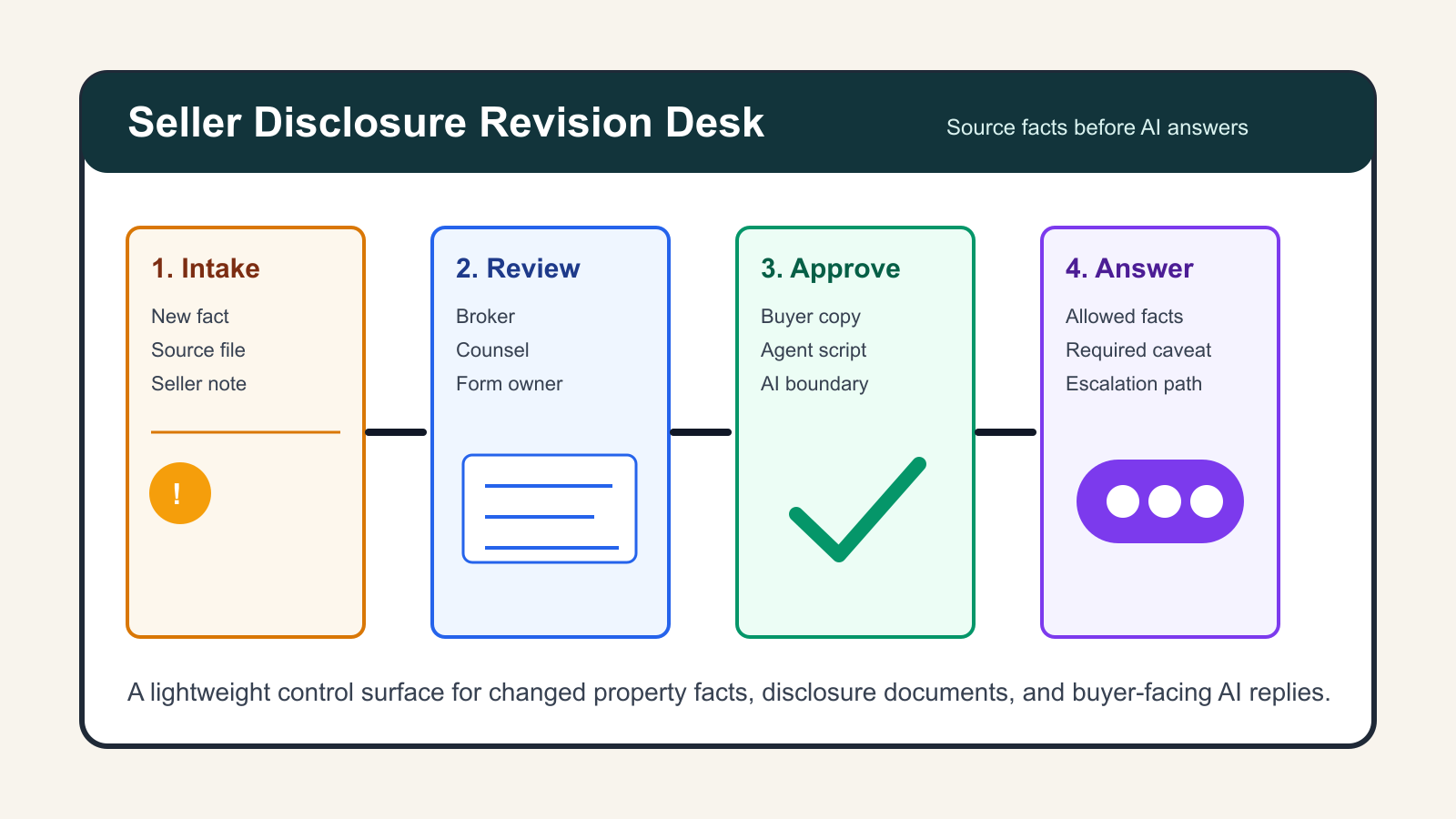The image size is (1456, 819).
Task: Click the "Form owner" entry
Action: click(x=510, y=384)
